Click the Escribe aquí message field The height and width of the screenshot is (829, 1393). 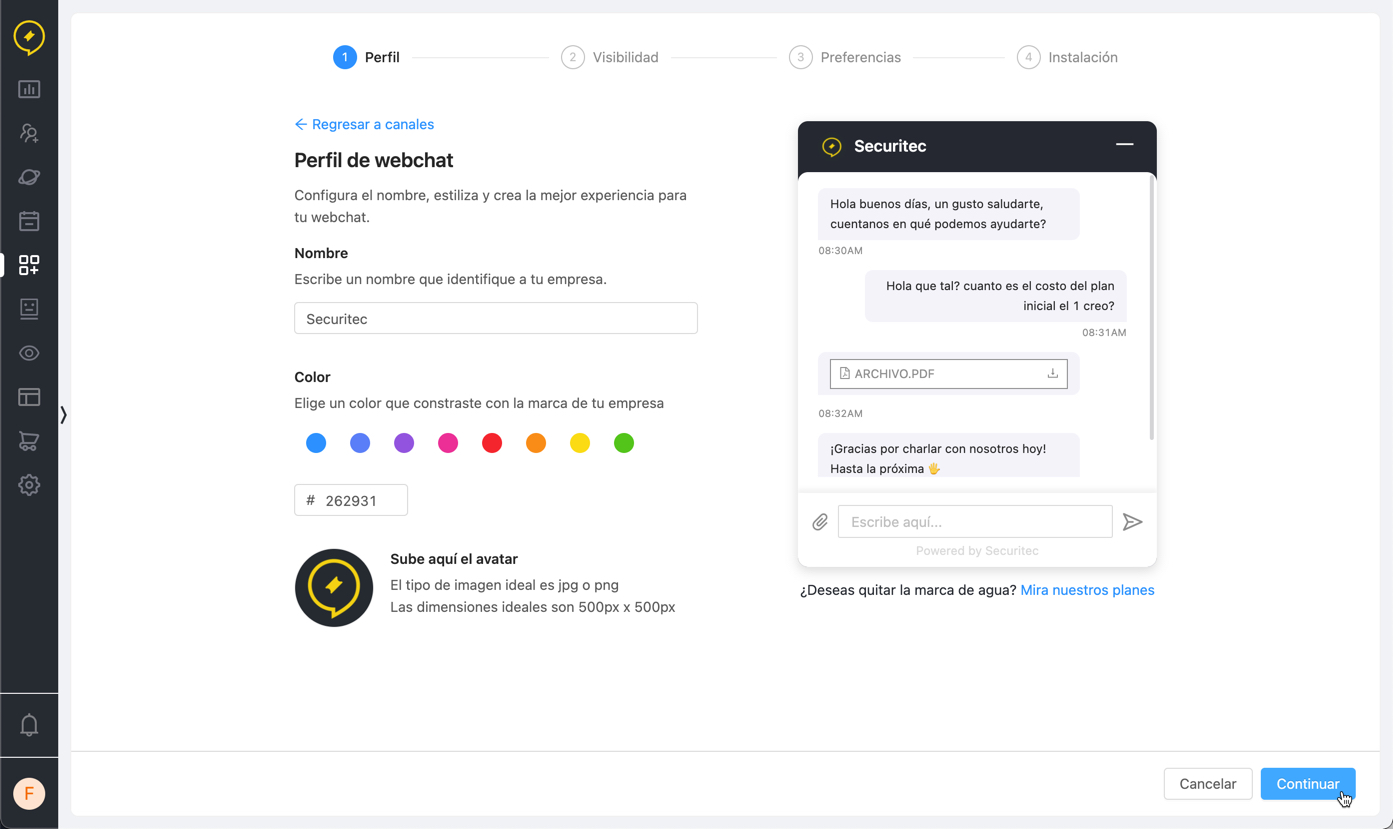click(975, 522)
